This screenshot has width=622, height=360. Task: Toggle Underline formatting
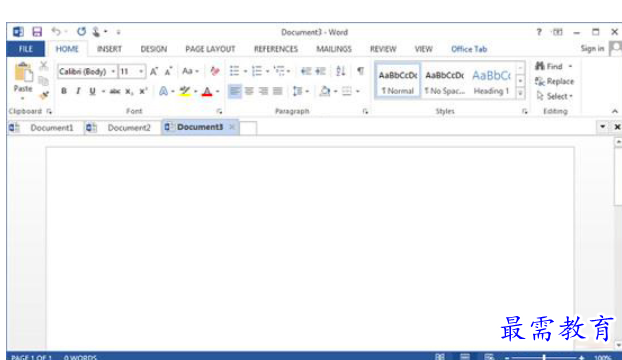92,91
